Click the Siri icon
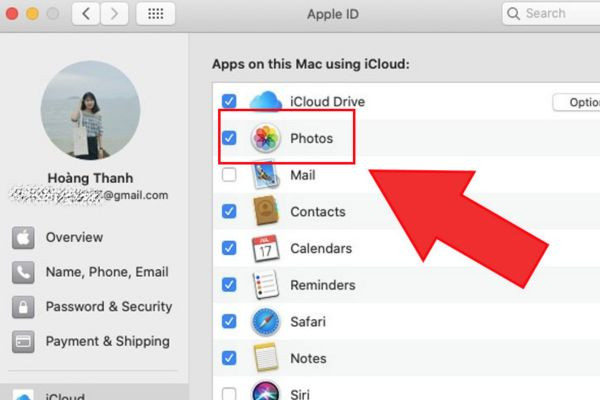Viewport: 600px width, 400px height. tap(266, 391)
